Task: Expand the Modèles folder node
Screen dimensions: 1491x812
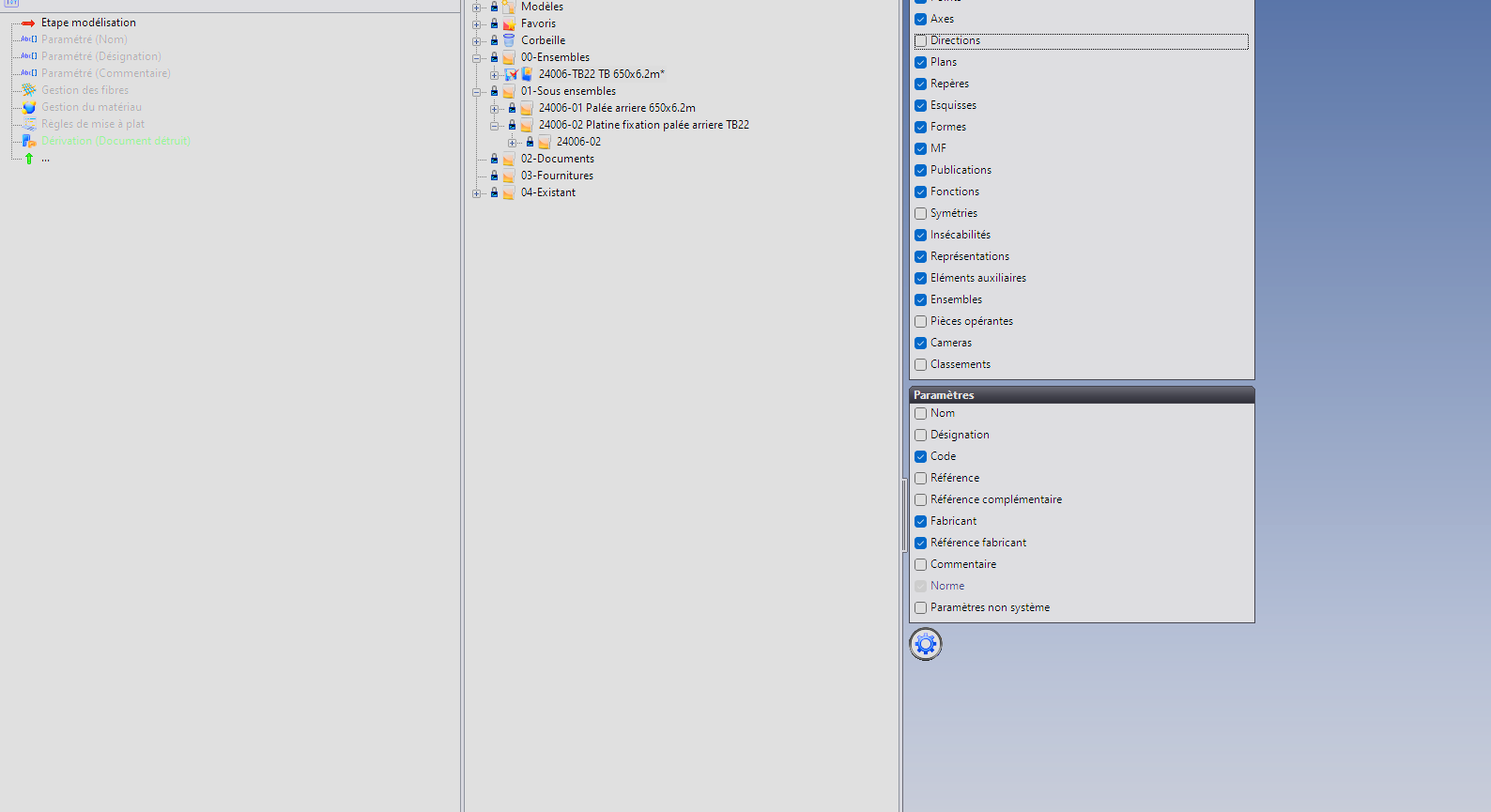Action: click(477, 8)
